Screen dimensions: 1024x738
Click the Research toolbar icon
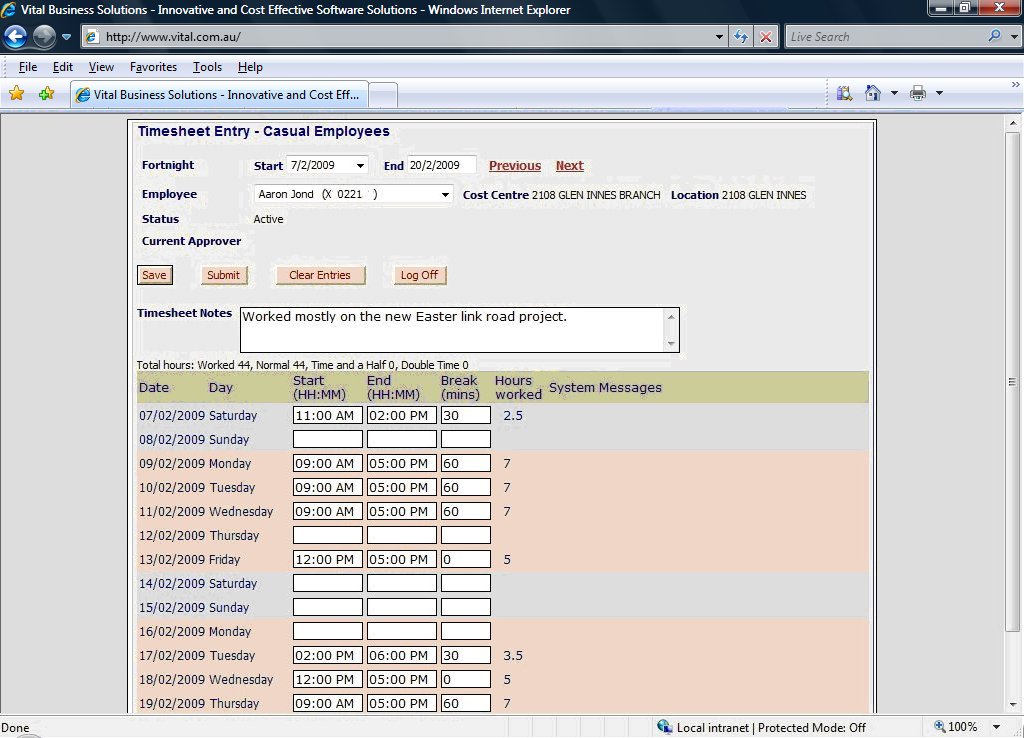pos(844,93)
